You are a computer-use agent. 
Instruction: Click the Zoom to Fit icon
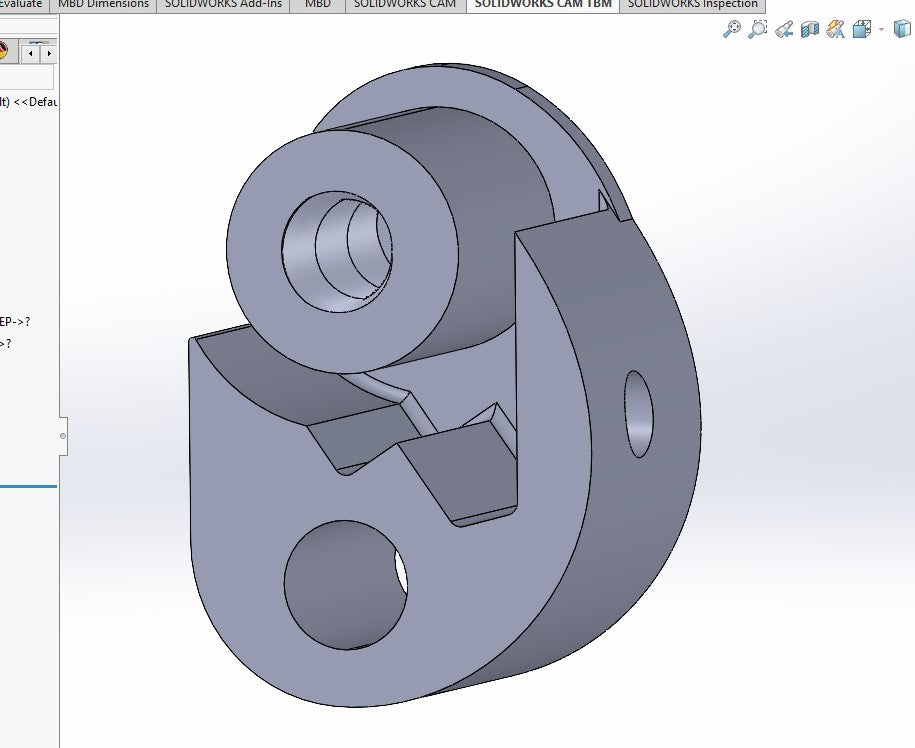click(x=732, y=29)
